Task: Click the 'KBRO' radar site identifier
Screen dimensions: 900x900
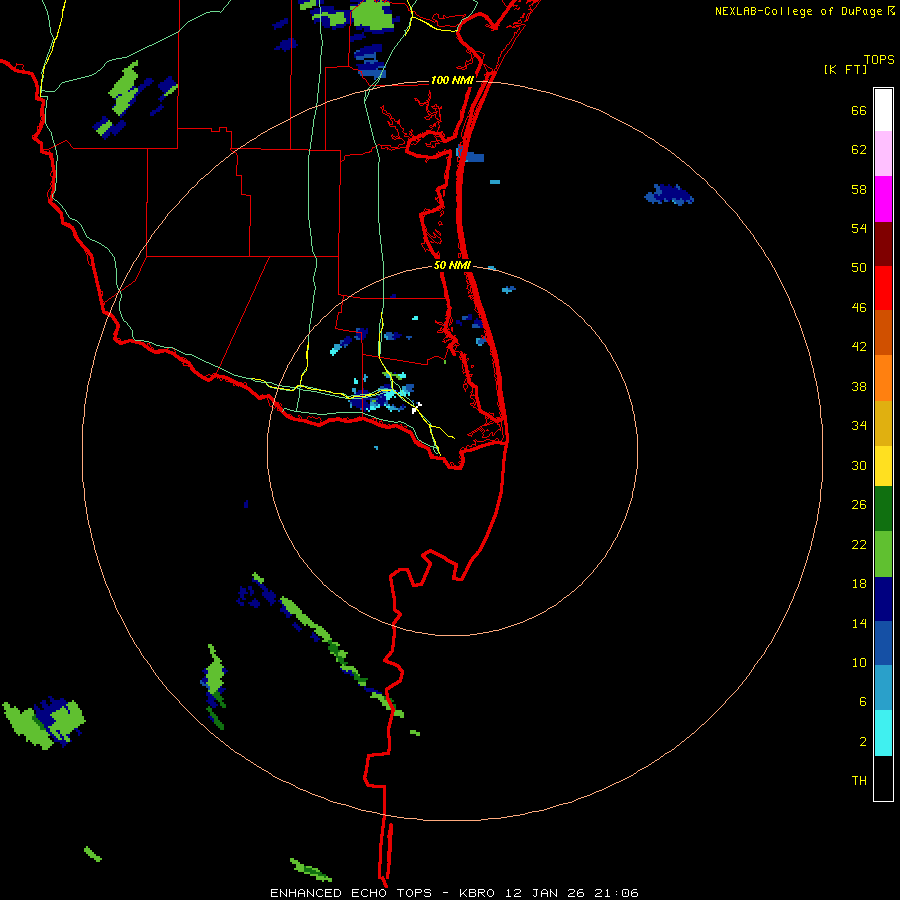Action: click(478, 893)
